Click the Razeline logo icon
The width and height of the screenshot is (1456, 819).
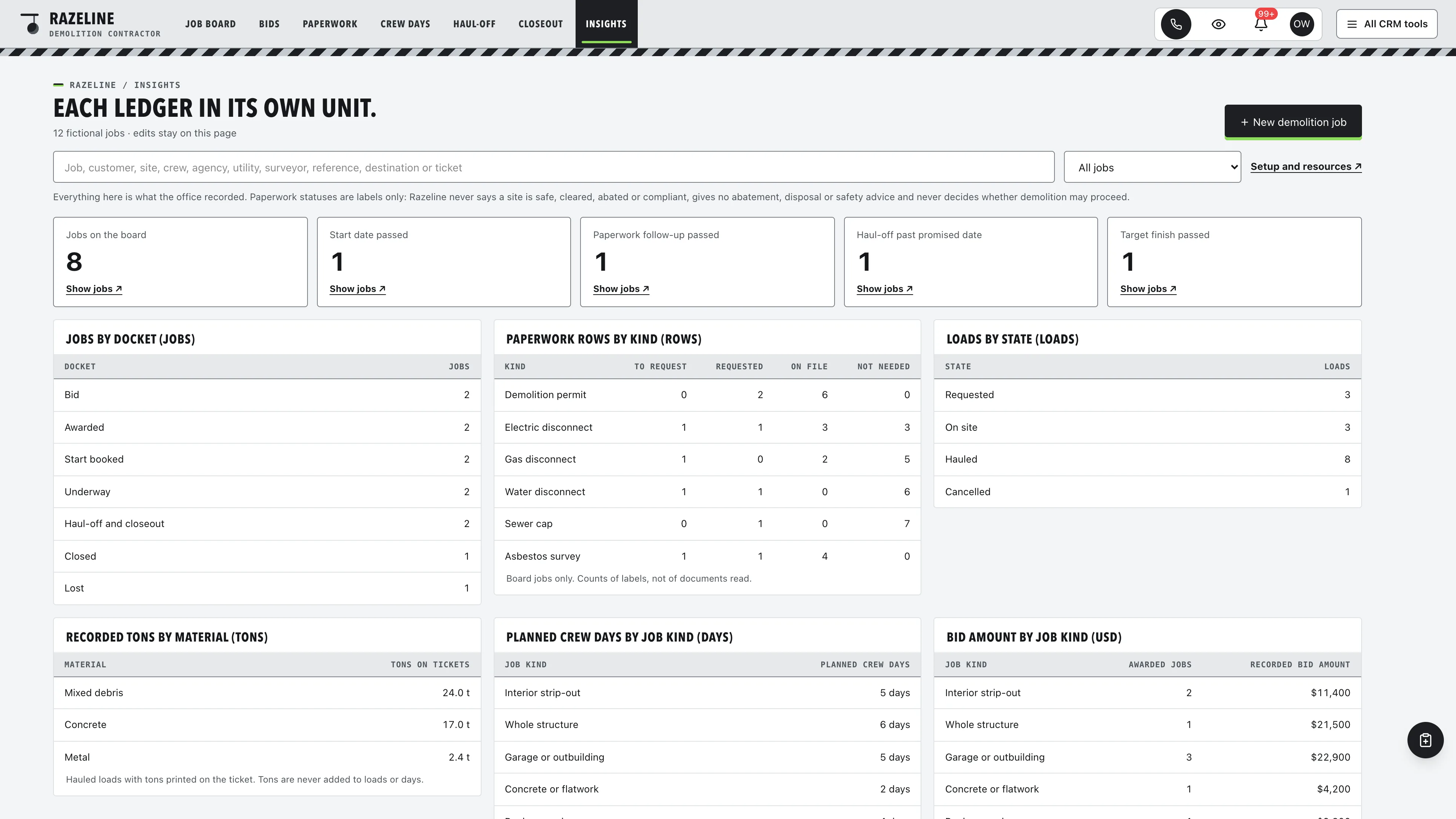point(30,24)
